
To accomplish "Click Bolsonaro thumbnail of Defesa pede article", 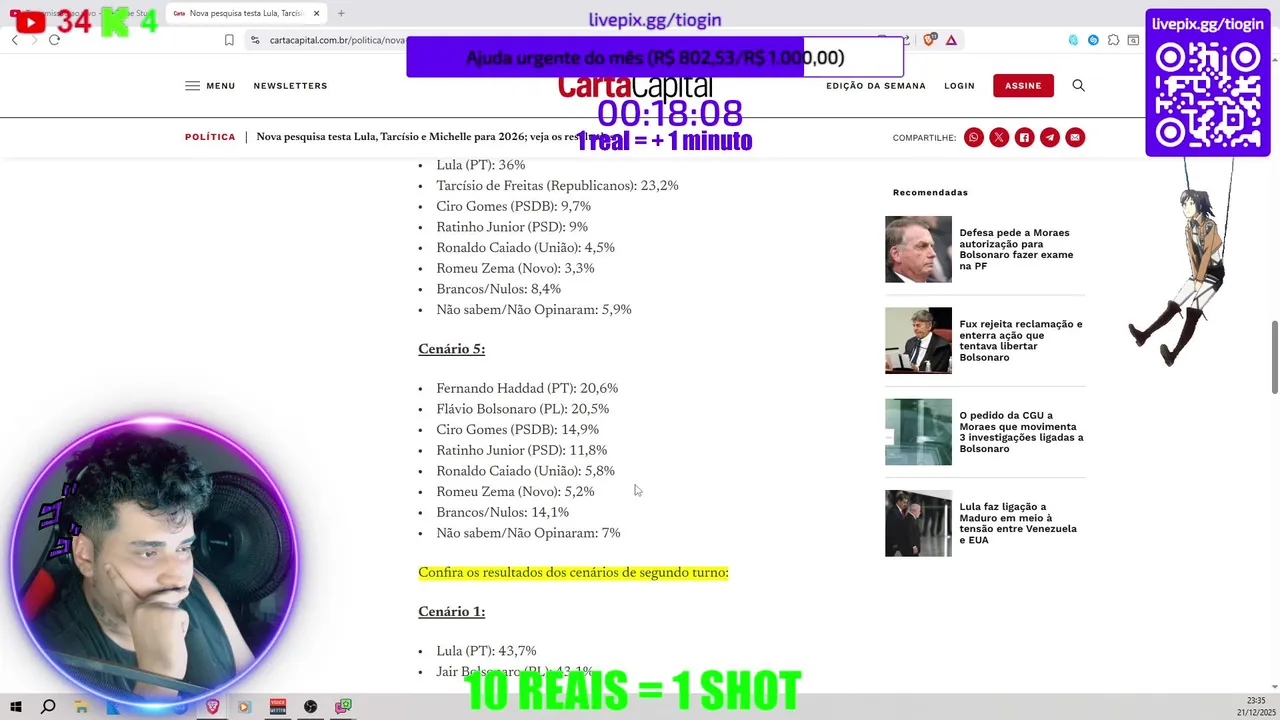I will click(918, 249).
